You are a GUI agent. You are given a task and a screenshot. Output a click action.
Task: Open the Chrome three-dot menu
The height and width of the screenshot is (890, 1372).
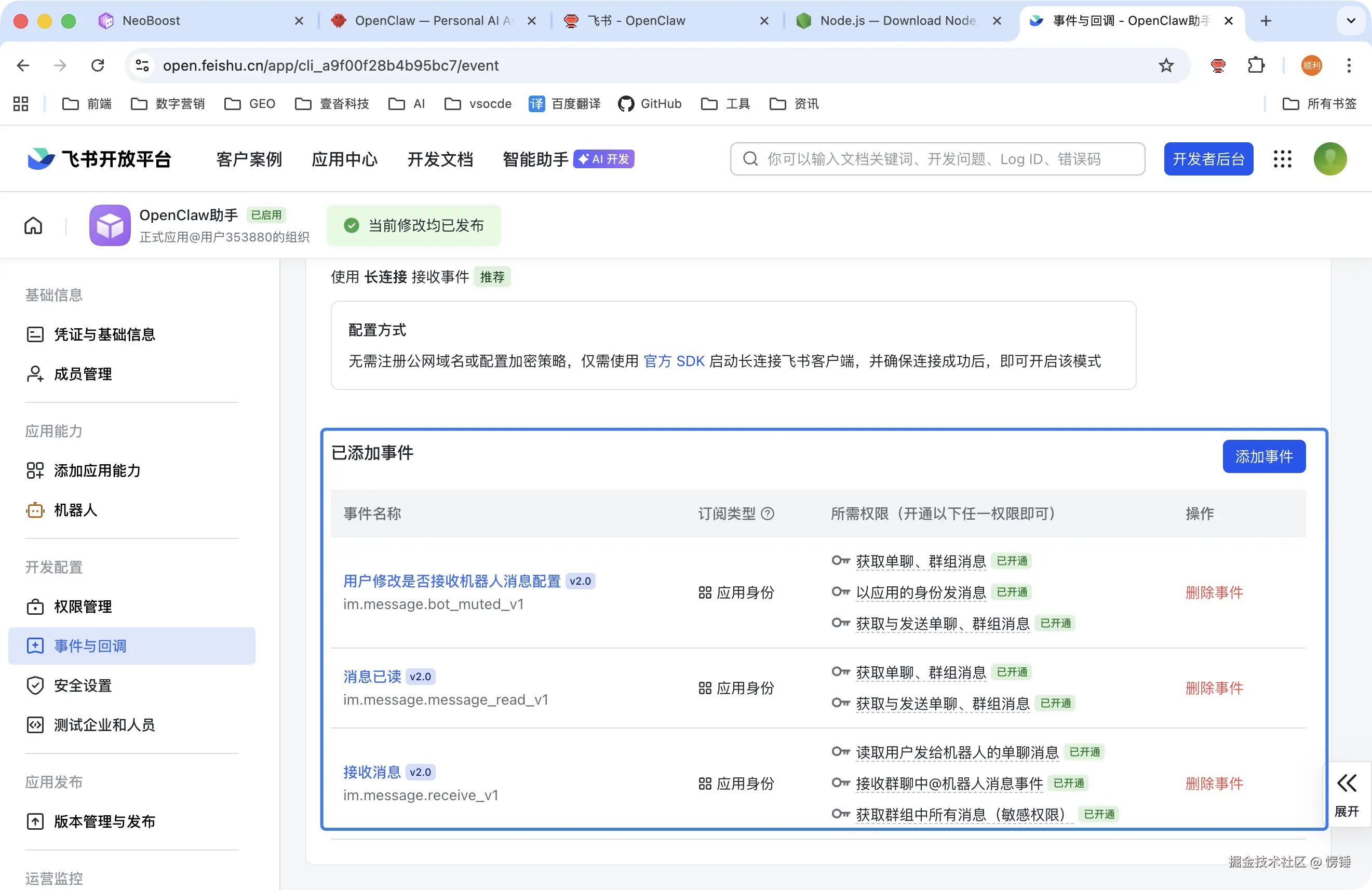(1349, 66)
